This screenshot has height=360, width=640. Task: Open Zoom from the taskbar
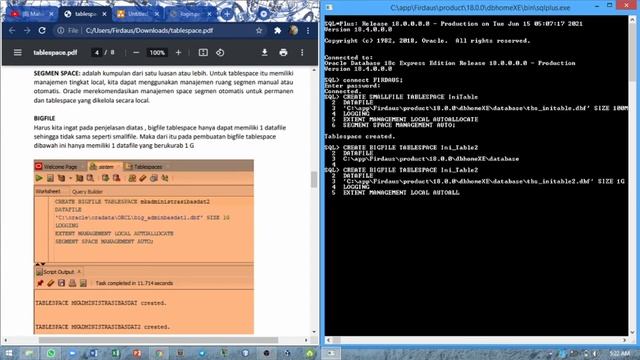[72, 353]
